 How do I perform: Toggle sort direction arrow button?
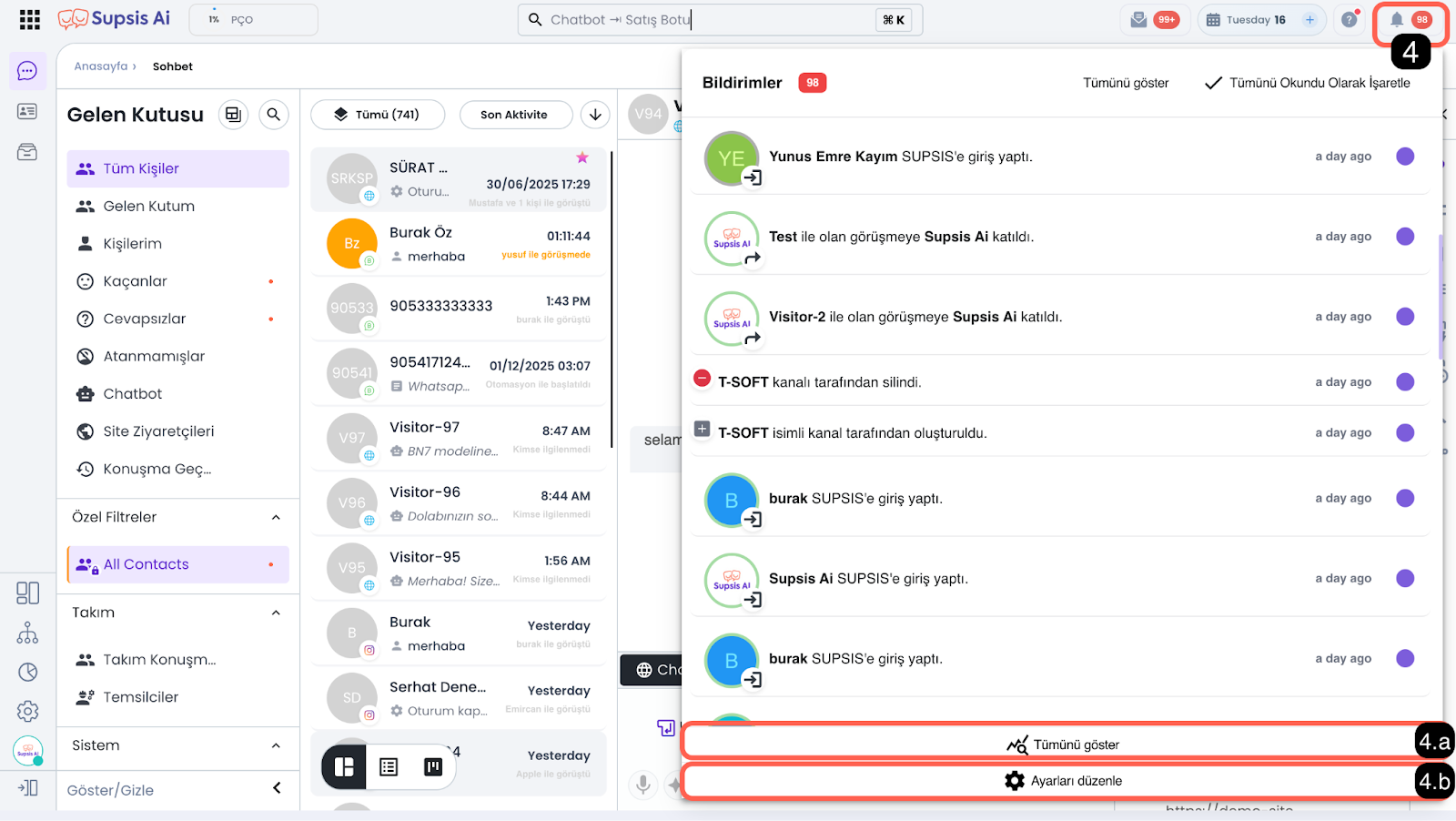tap(595, 115)
